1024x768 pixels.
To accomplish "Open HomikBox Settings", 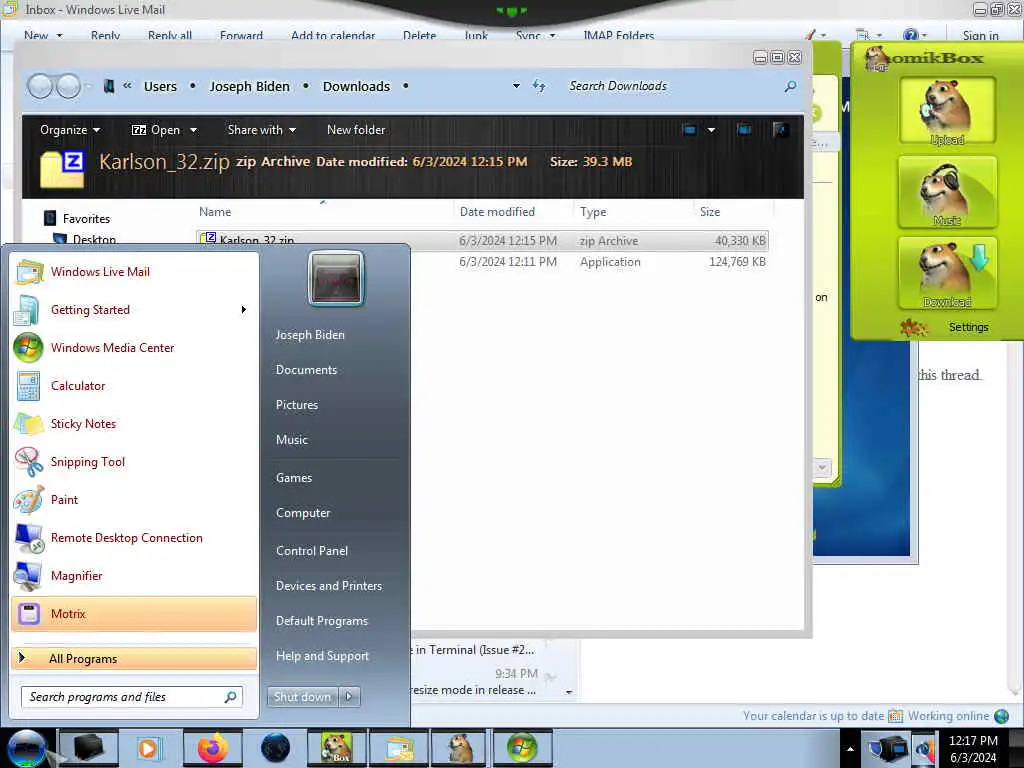I will pyautogui.click(x=968, y=327).
